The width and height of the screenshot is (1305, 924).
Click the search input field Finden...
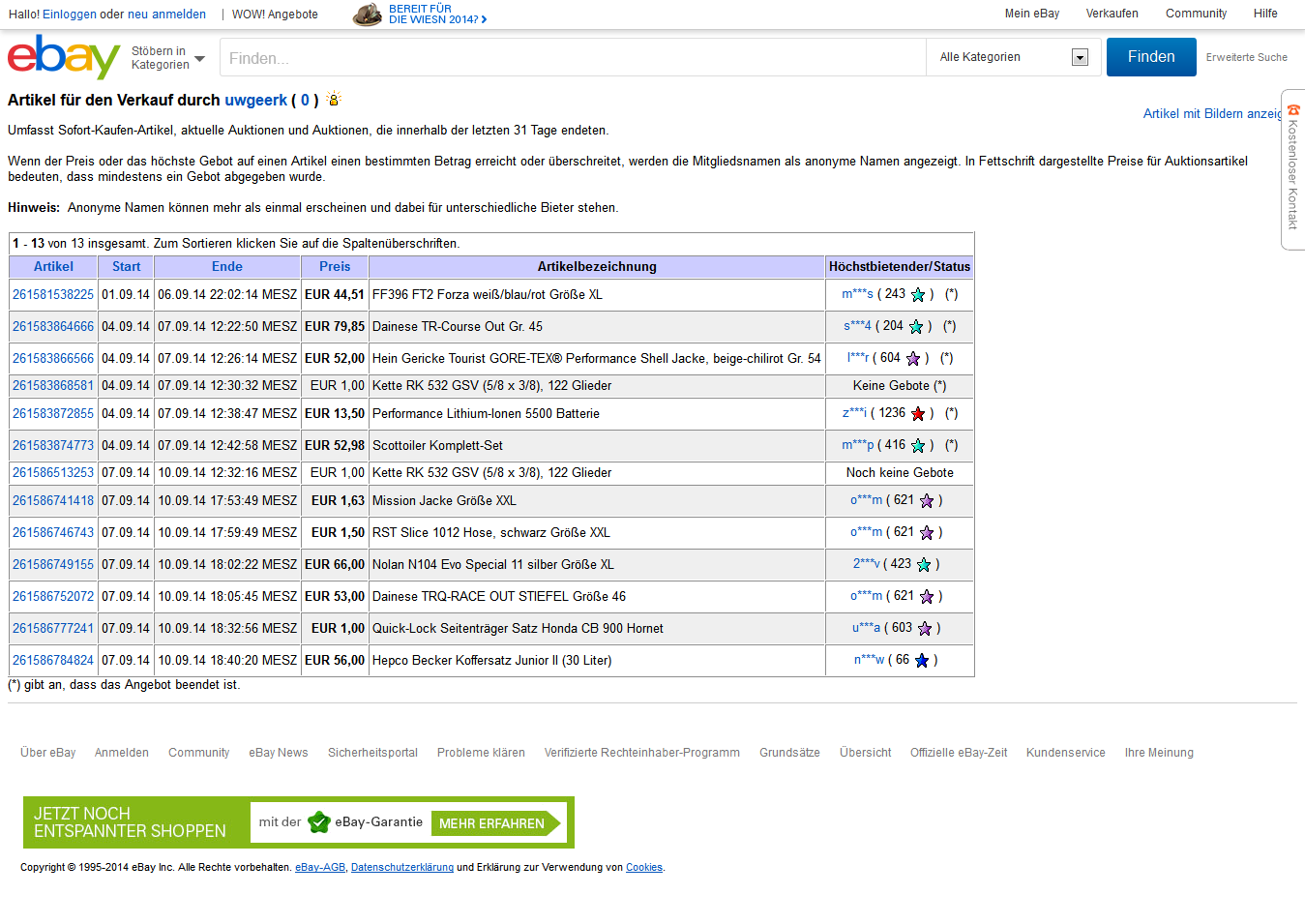[x=573, y=58]
